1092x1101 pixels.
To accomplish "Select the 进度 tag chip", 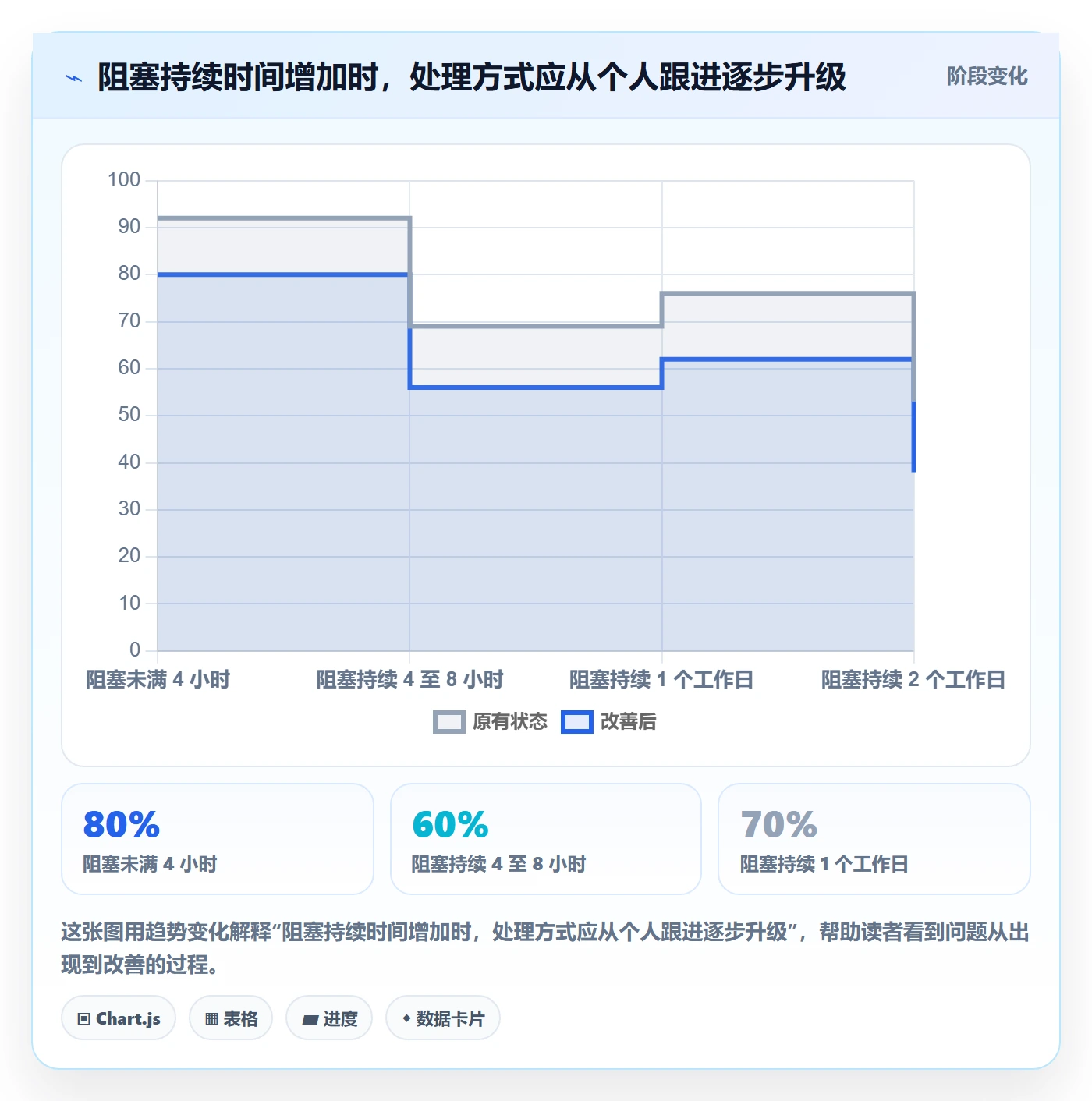I will [x=329, y=1018].
